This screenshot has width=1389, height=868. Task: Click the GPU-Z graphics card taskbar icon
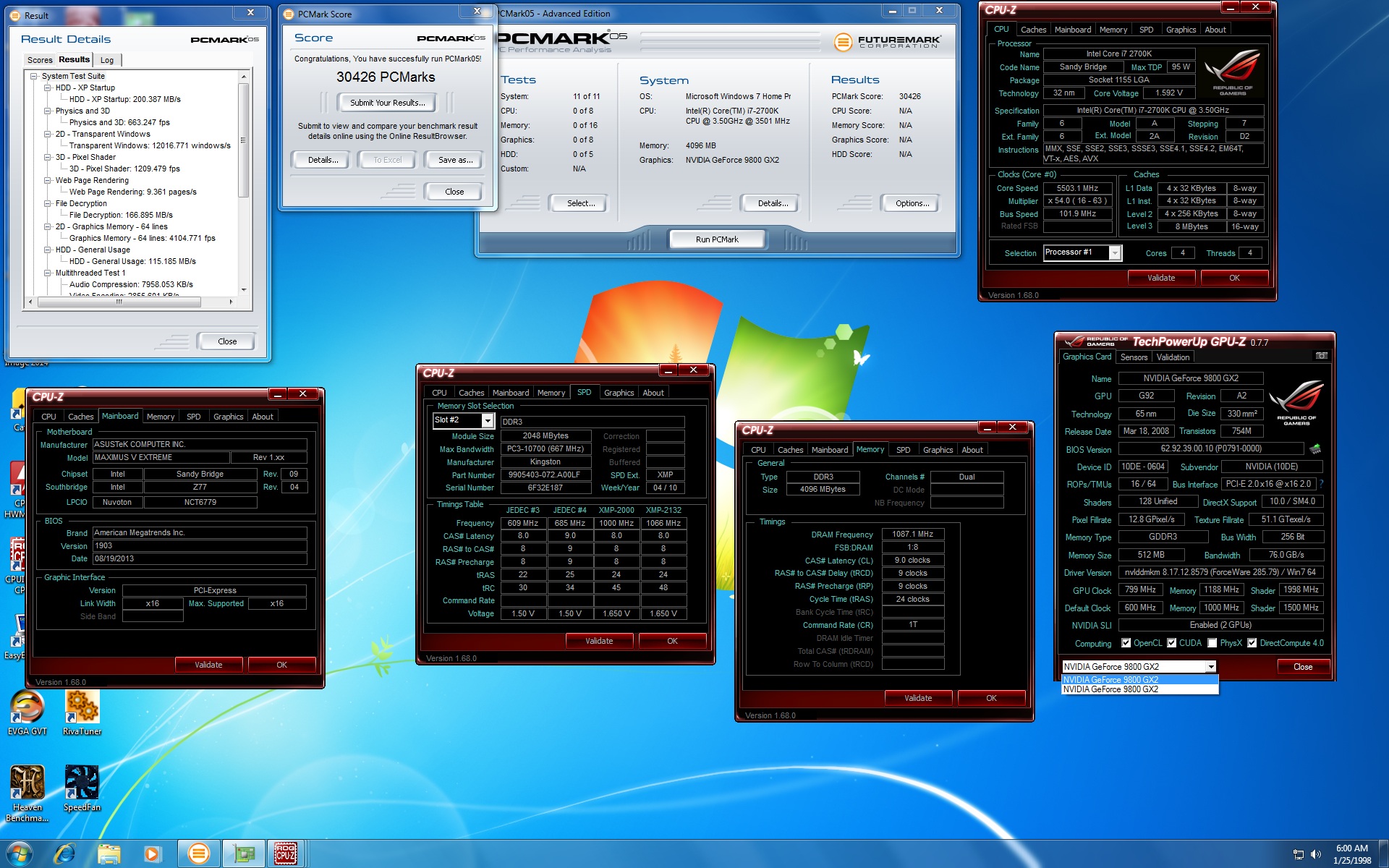tap(242, 854)
